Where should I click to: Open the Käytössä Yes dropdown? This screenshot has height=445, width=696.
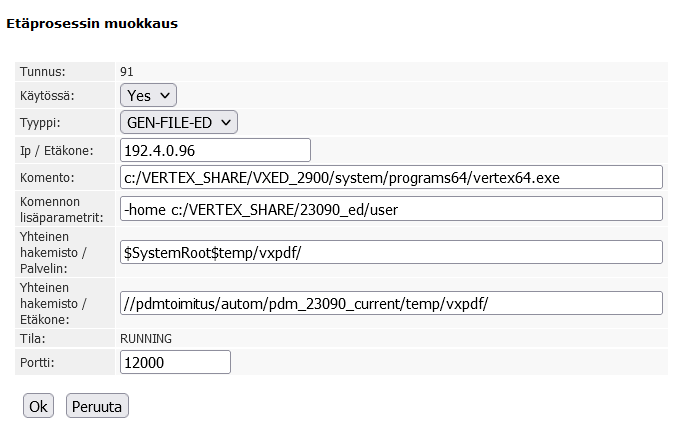(148, 96)
